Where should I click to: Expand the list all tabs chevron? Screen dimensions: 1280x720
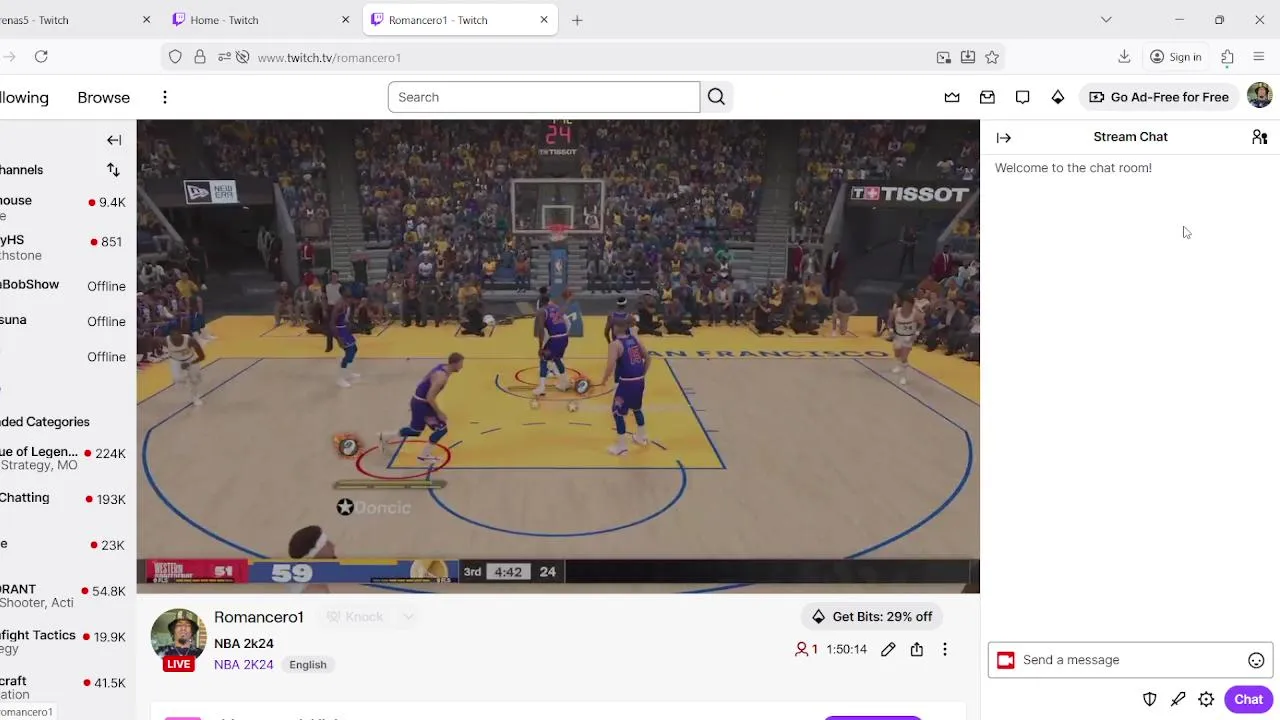[x=1106, y=20]
